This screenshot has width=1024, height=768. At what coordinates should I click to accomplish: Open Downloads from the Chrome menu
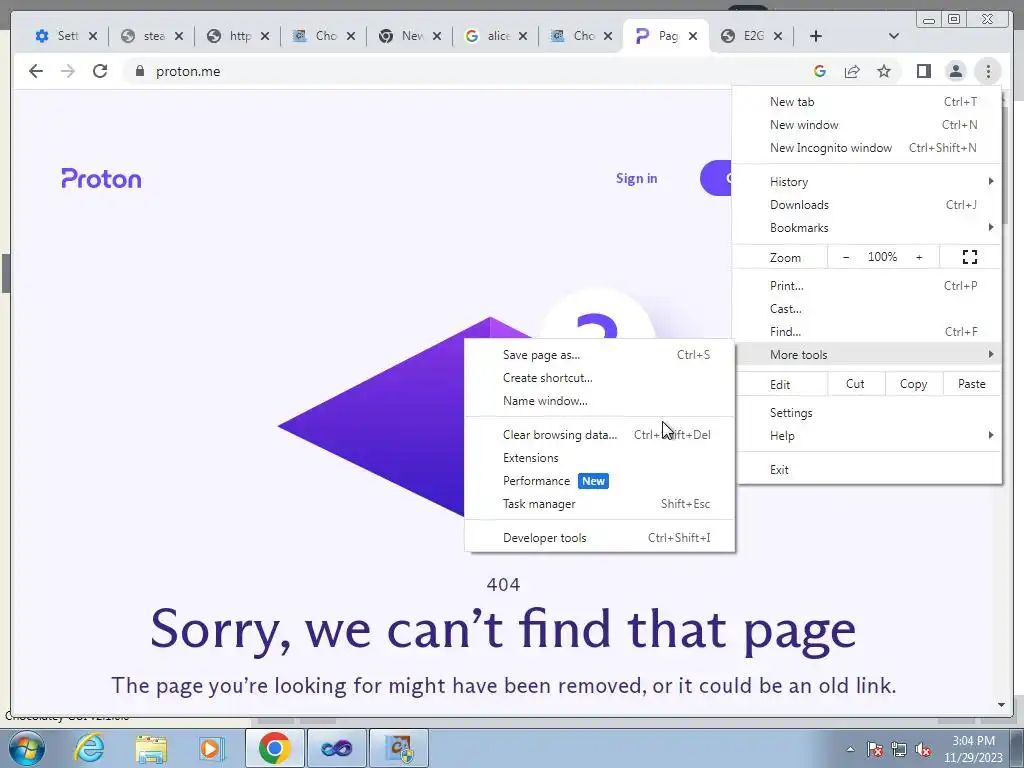(x=869, y=205)
